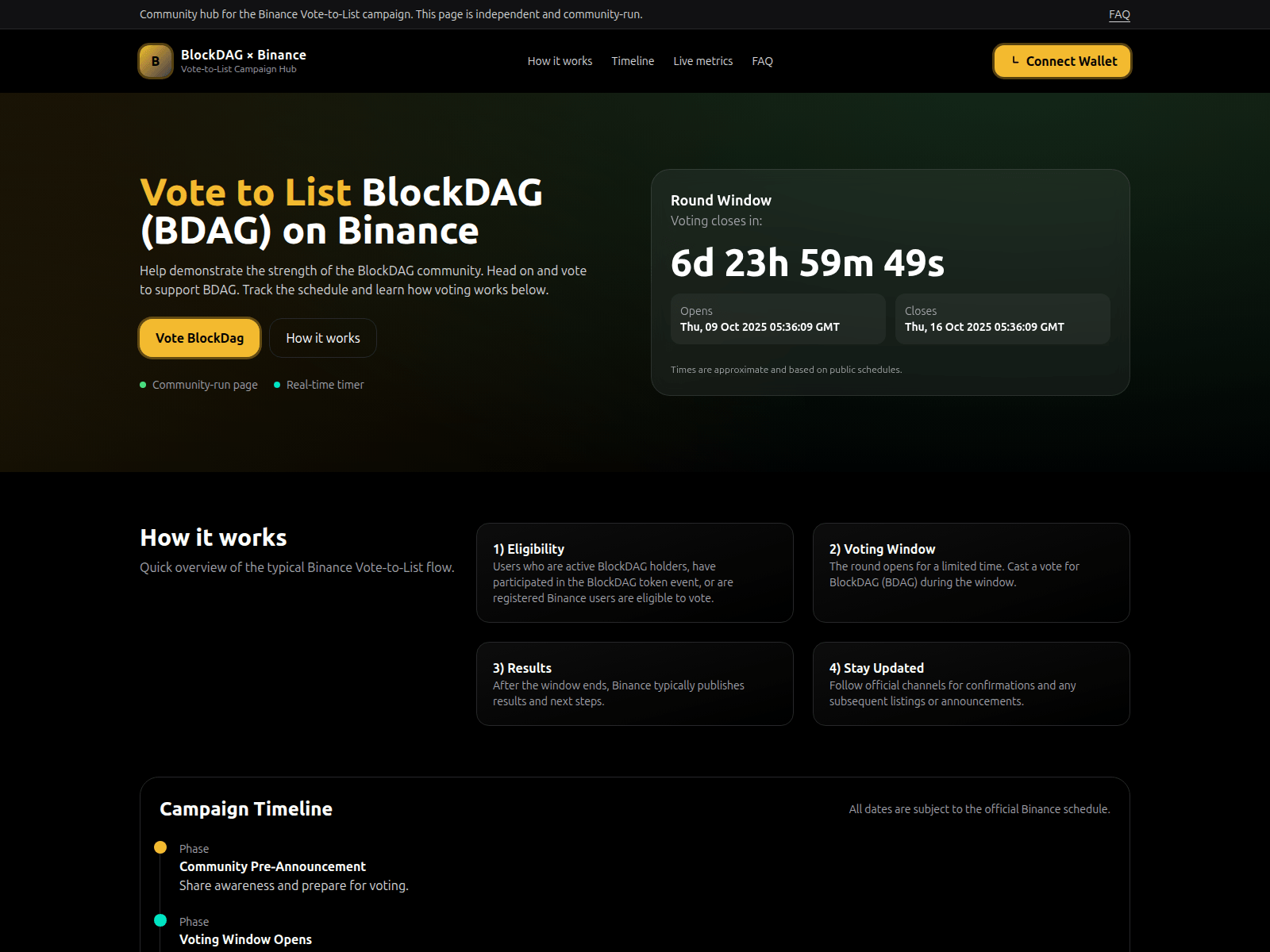Click 'Community-run page' label text

click(x=205, y=385)
